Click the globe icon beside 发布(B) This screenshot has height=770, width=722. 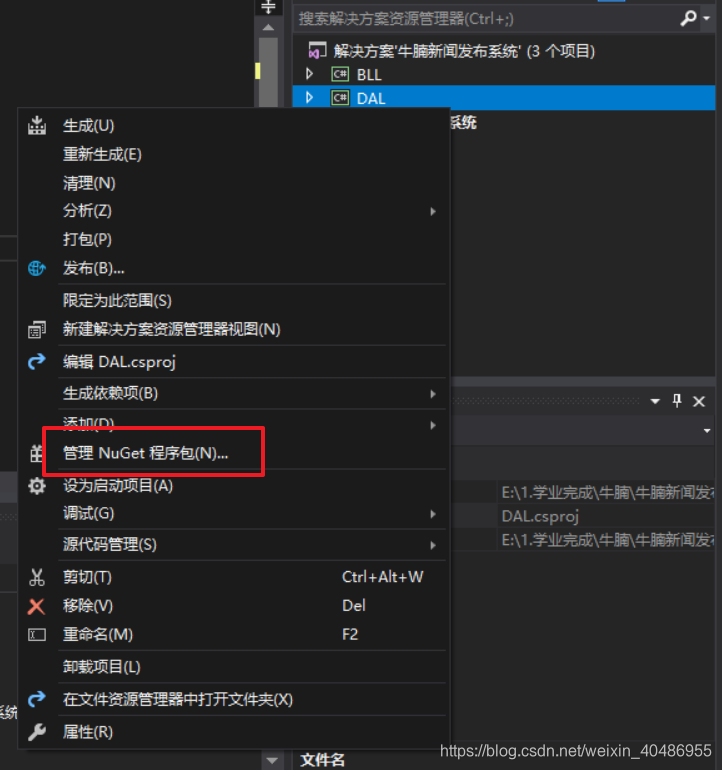(37, 268)
